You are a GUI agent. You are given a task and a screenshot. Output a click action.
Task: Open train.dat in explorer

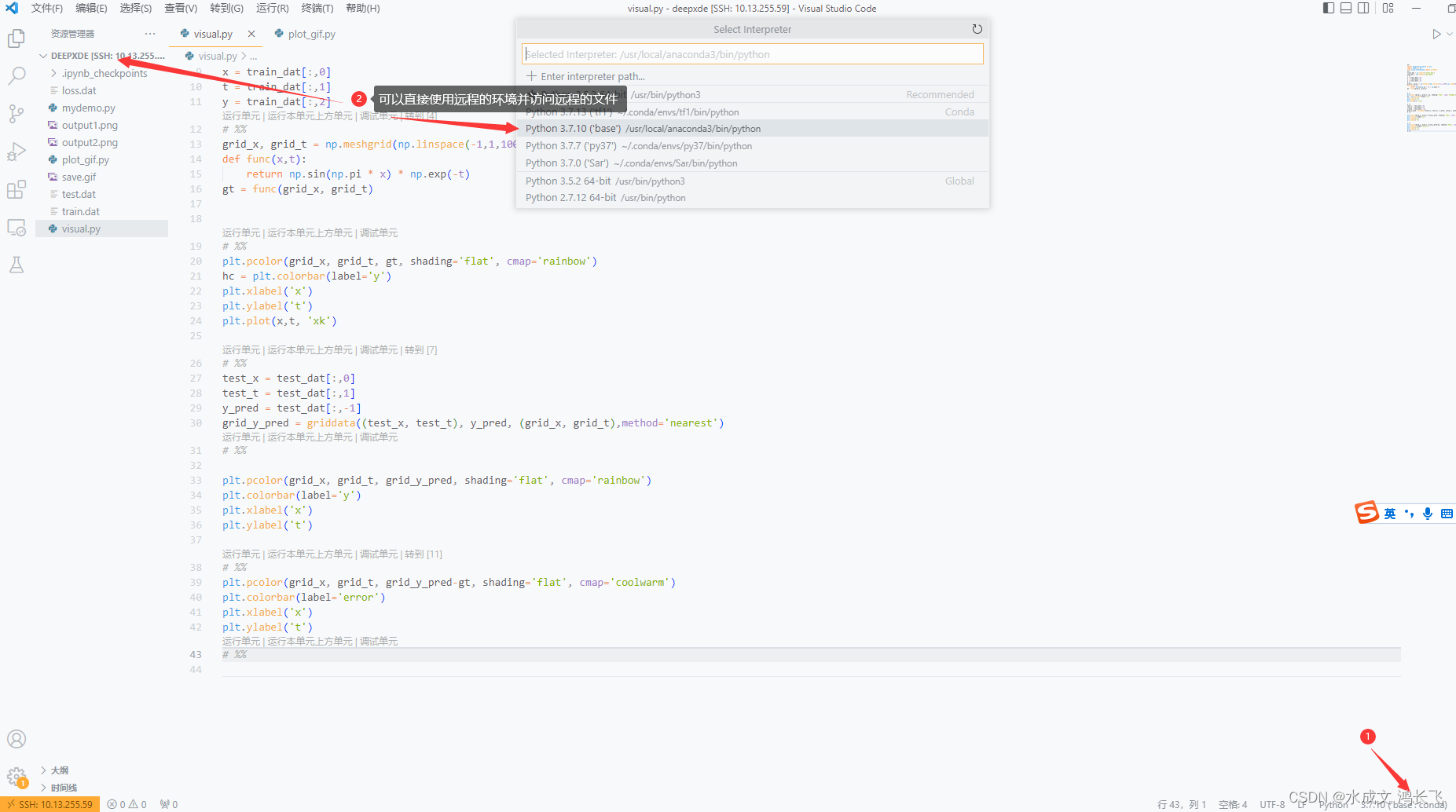[x=102, y=211]
